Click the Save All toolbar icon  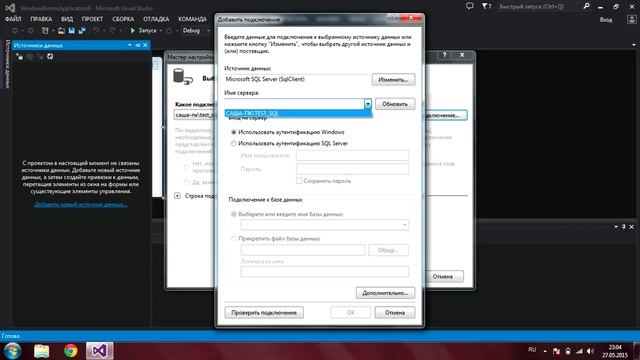click(x=82, y=31)
